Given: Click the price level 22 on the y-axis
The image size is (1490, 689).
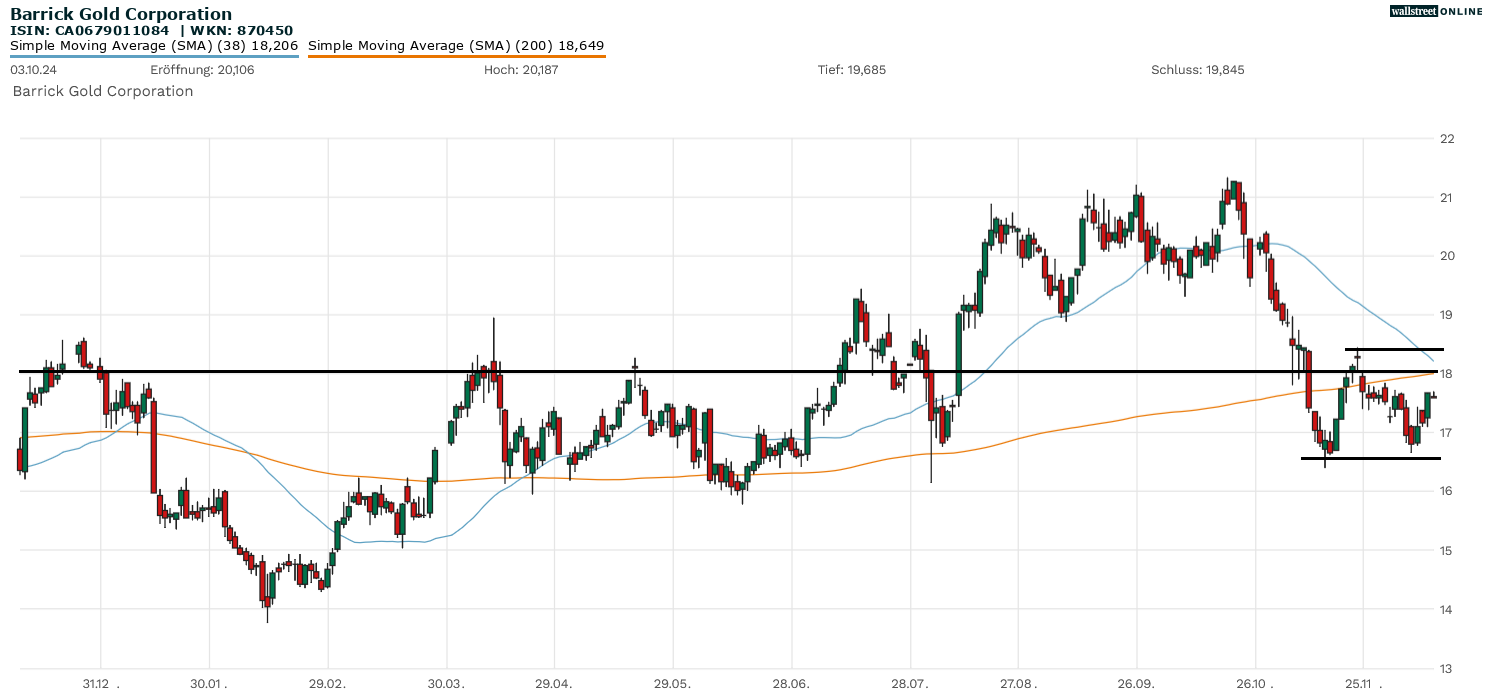Looking at the screenshot, I should [x=1447, y=139].
